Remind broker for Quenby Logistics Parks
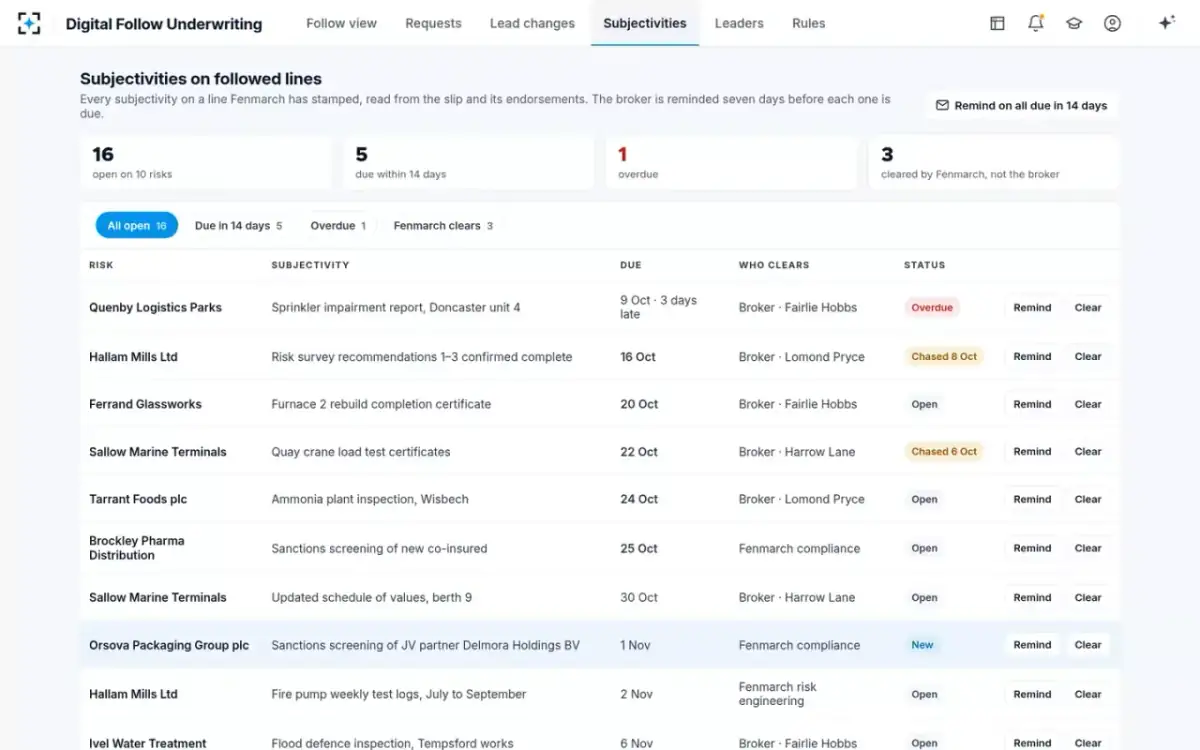The height and width of the screenshot is (750, 1200). pos(1032,308)
